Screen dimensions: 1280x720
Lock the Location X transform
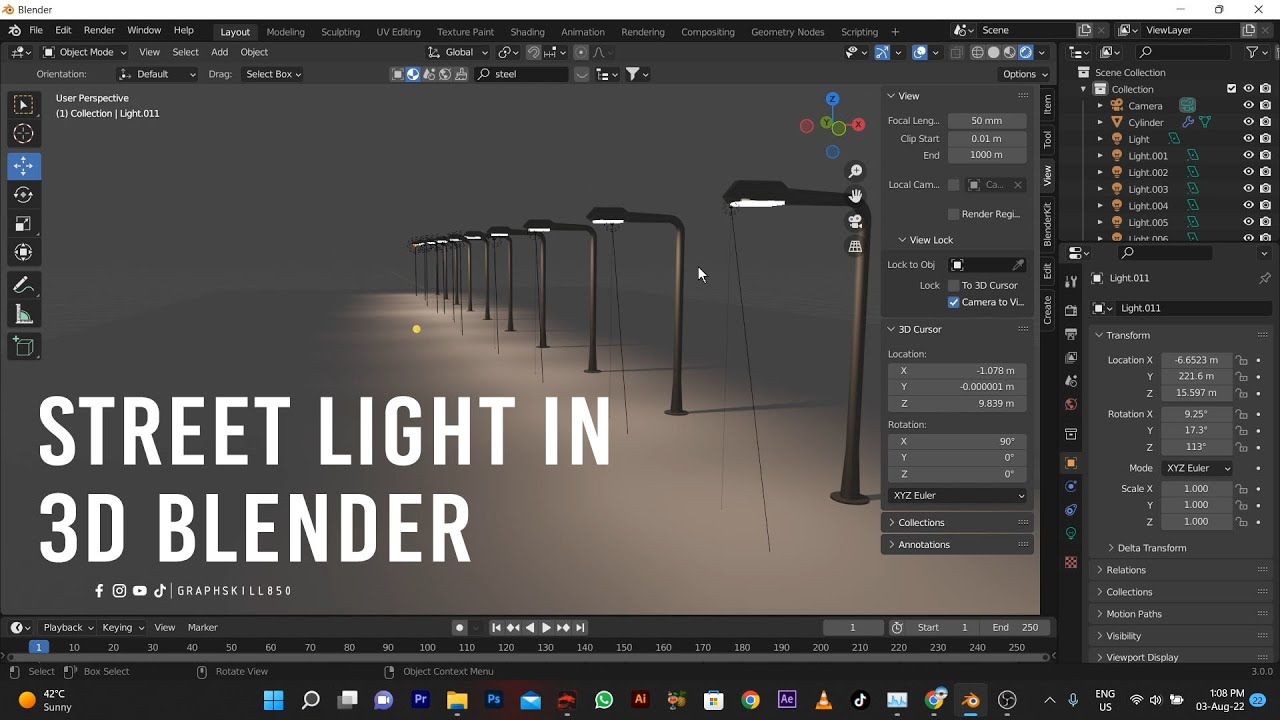(x=1241, y=360)
